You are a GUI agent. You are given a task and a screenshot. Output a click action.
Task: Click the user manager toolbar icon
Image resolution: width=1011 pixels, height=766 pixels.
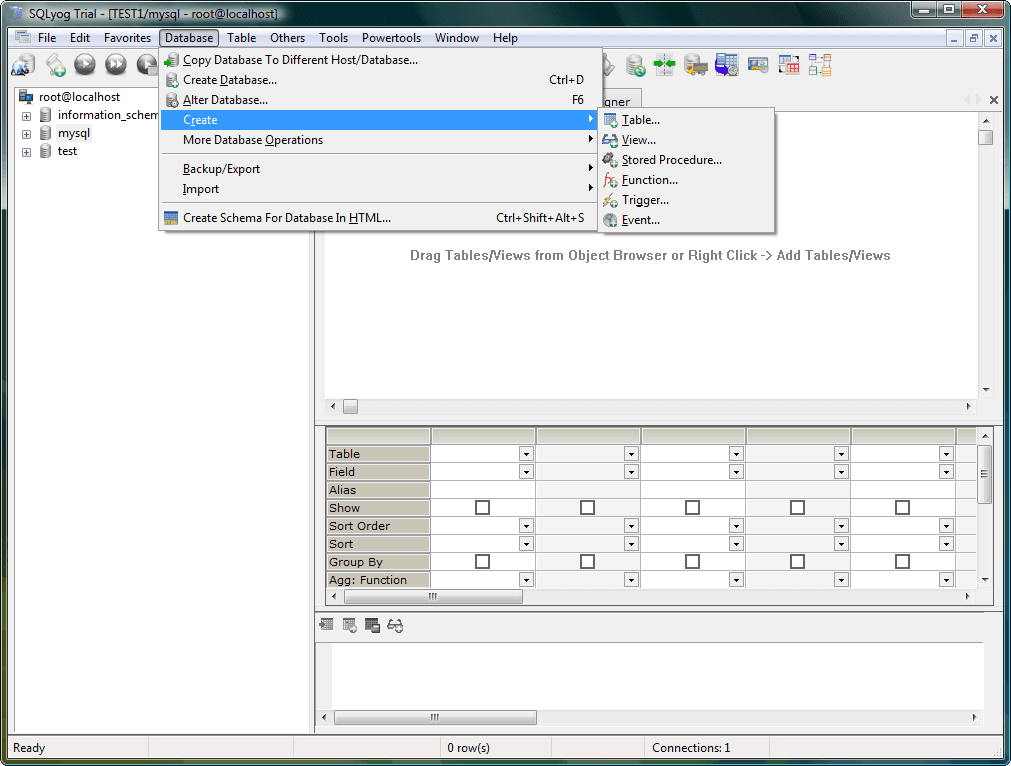[x=758, y=64]
